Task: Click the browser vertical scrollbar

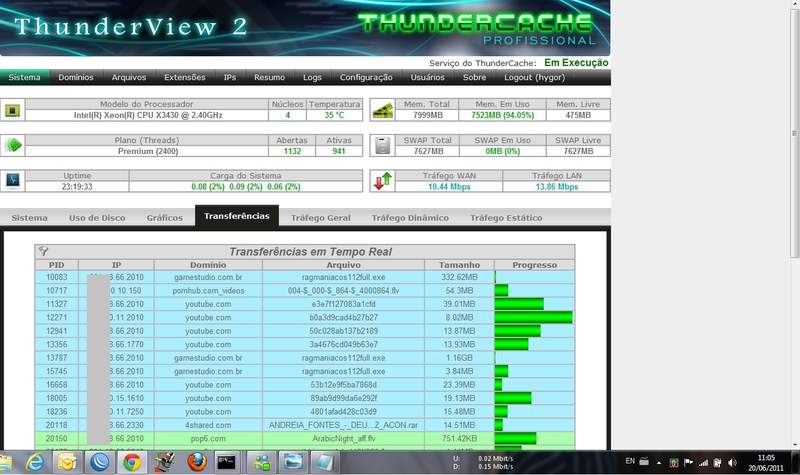Action: pyautogui.click(x=794, y=133)
